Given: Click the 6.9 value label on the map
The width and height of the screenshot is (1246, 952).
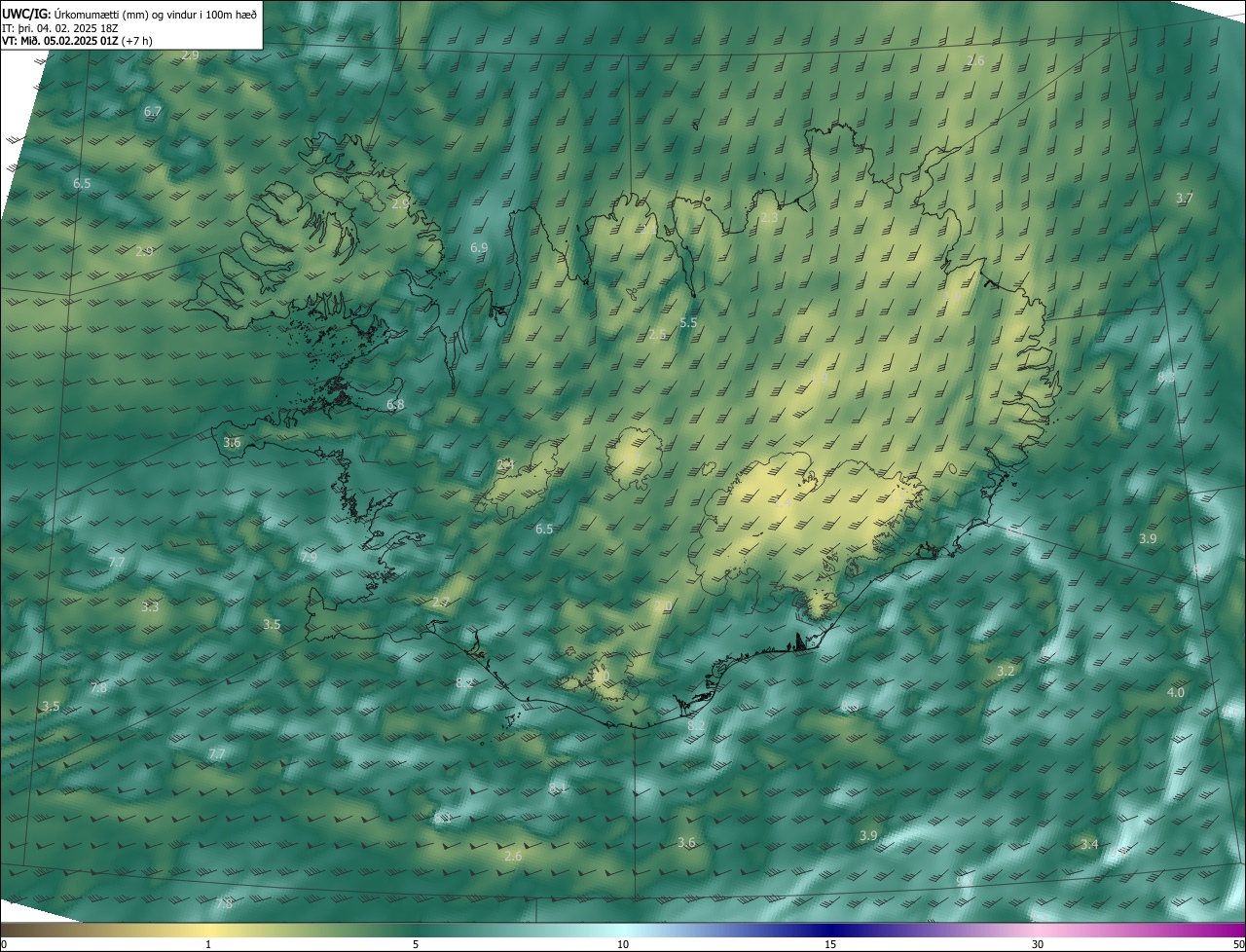Looking at the screenshot, I should 479,248.
